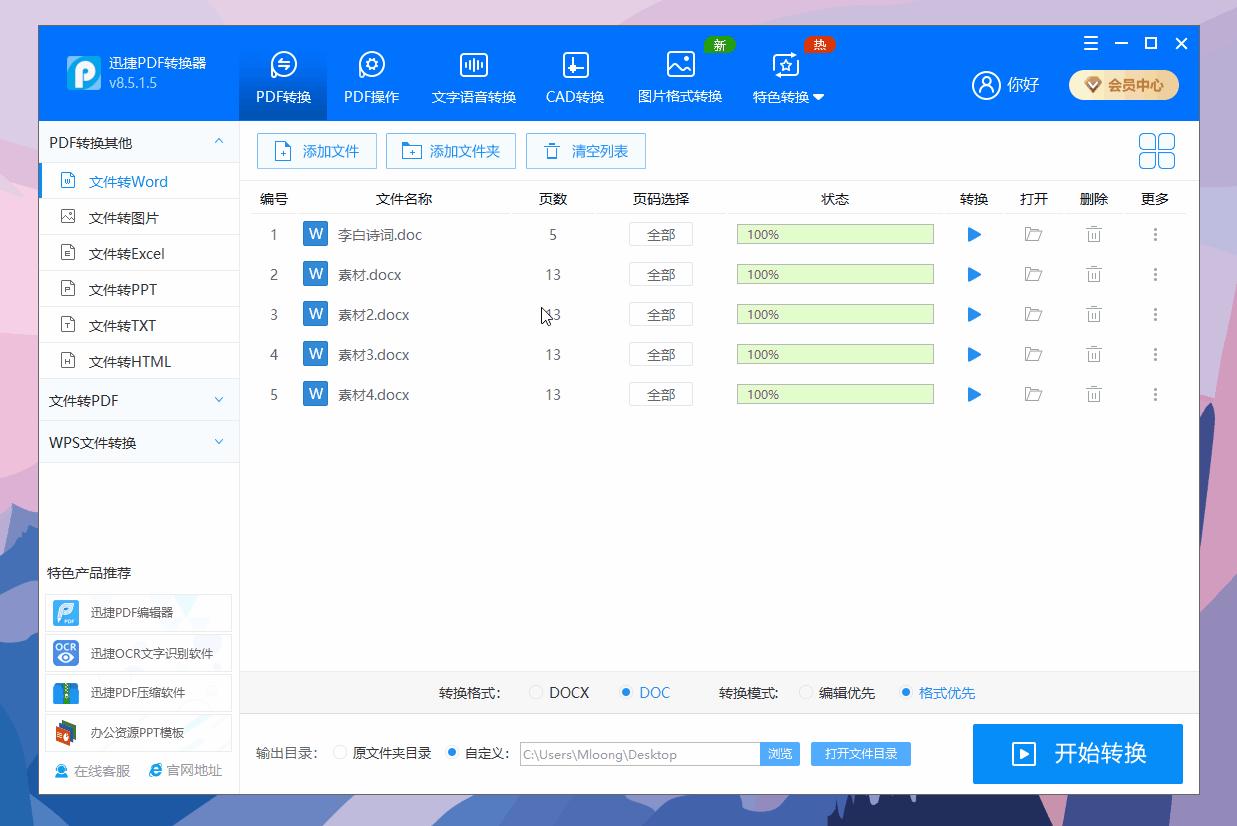
Task: Open folder for 素材2.docx
Action: pyautogui.click(x=1033, y=314)
